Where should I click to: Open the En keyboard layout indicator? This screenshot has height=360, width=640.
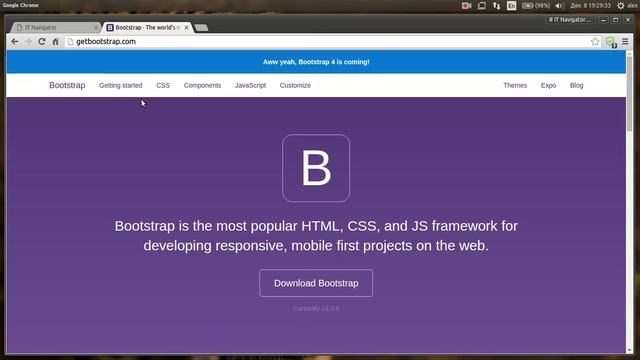coord(511,6)
